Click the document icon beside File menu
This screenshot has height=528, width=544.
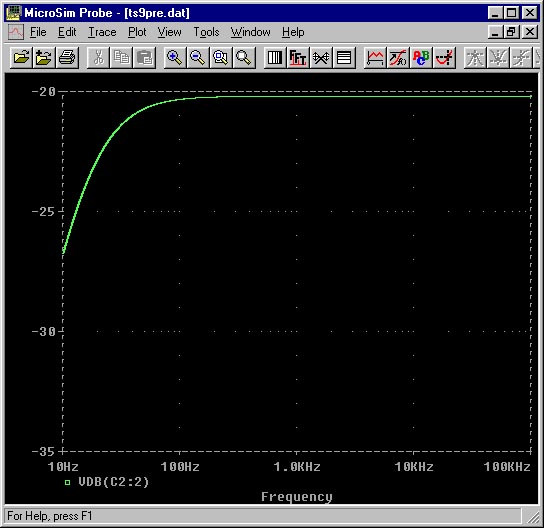pos(16,32)
